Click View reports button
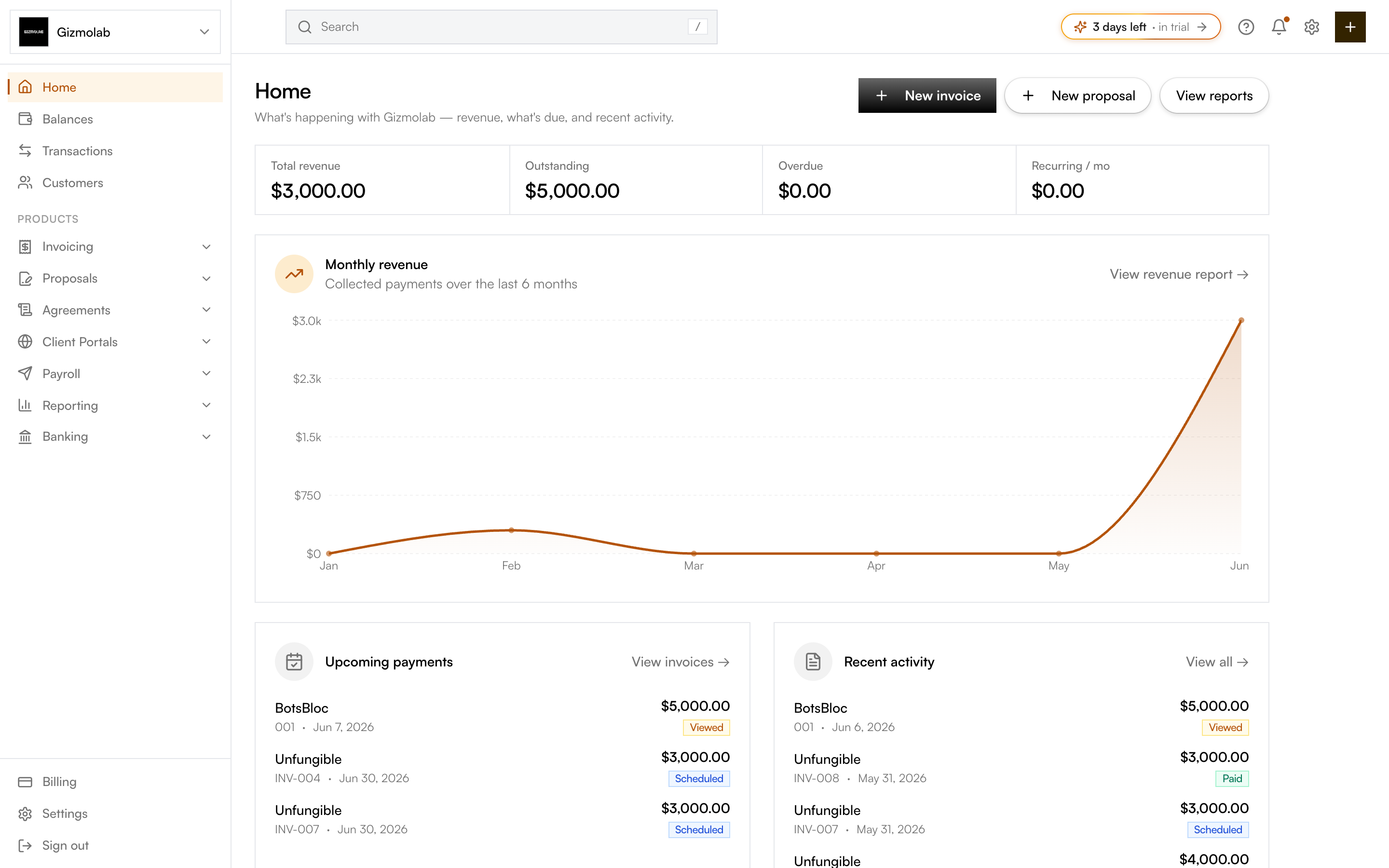Screen dimensions: 1389x868 [x=1214, y=96]
